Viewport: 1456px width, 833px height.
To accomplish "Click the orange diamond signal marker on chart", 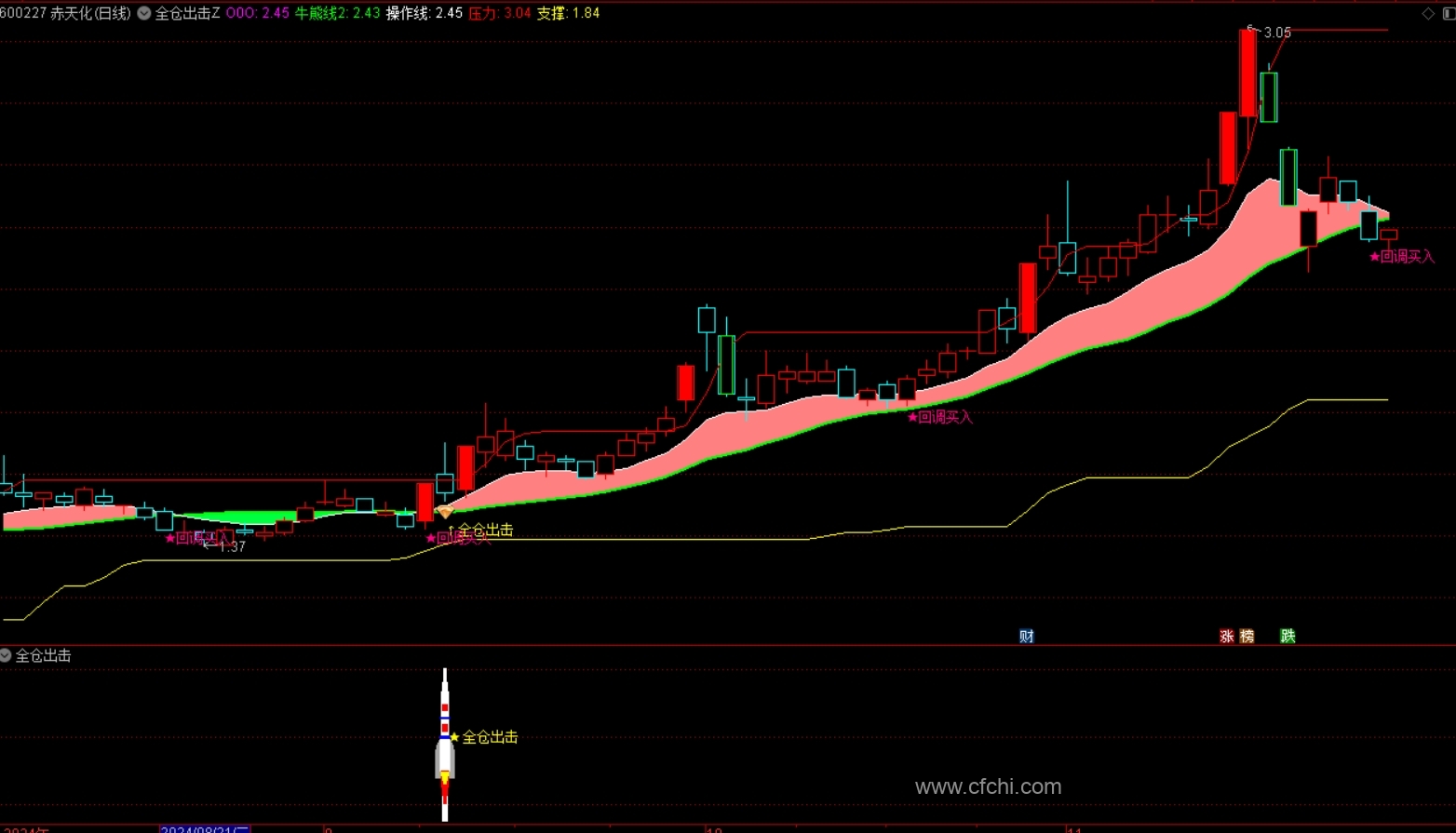I will pos(445,512).
